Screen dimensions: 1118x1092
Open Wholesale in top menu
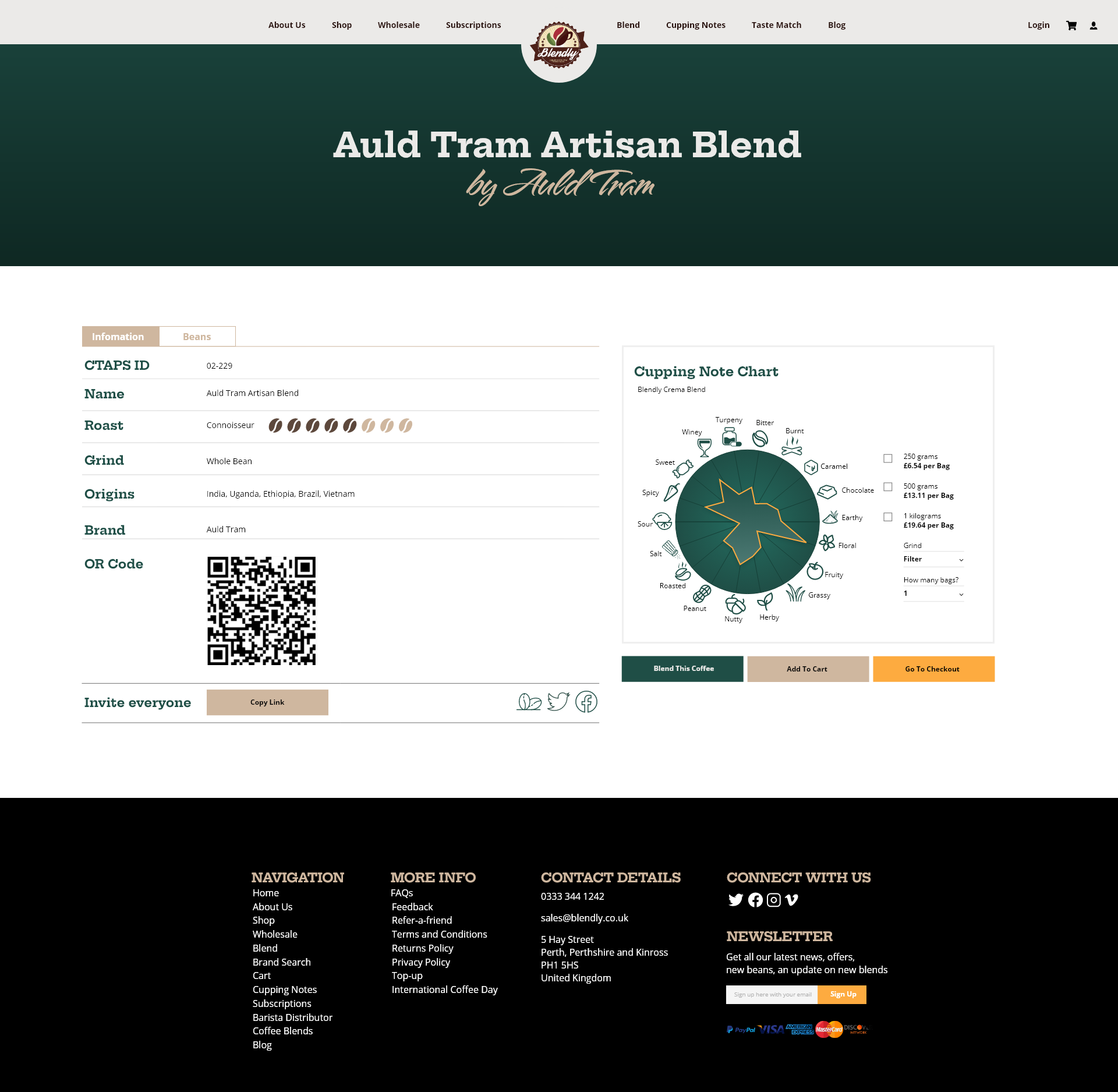click(x=399, y=25)
